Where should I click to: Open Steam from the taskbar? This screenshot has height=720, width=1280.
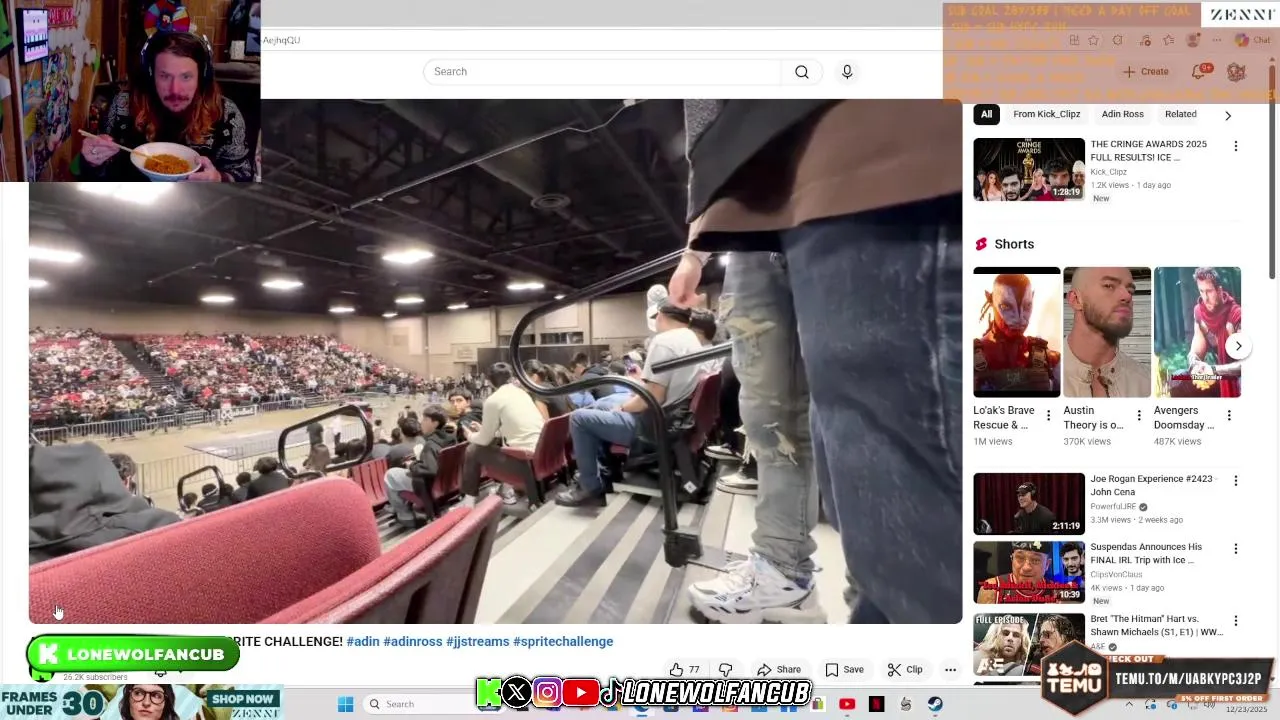pos(935,704)
